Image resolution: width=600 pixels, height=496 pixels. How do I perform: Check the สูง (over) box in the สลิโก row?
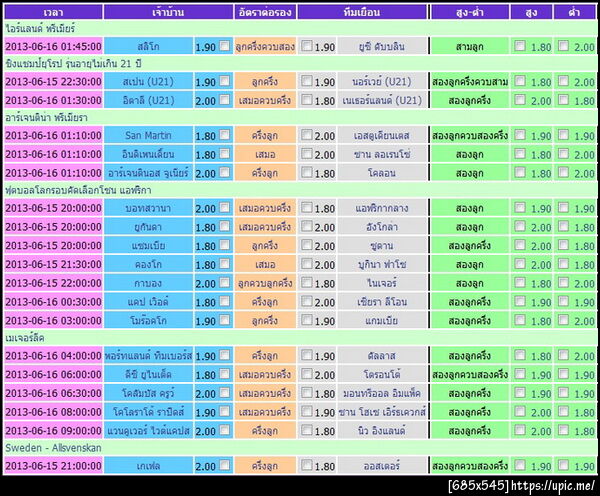click(x=520, y=46)
